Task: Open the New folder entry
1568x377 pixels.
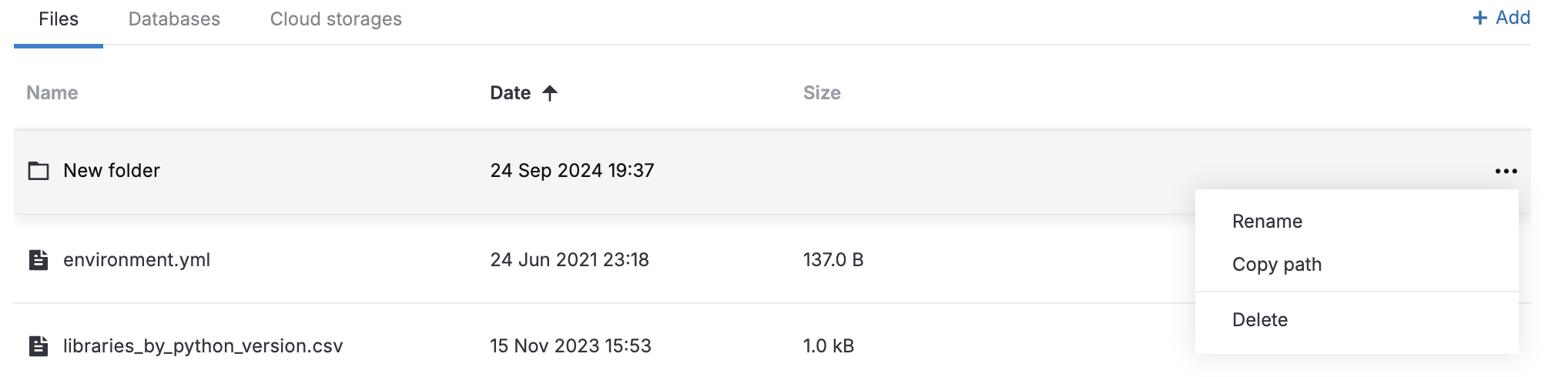Action: (x=112, y=171)
